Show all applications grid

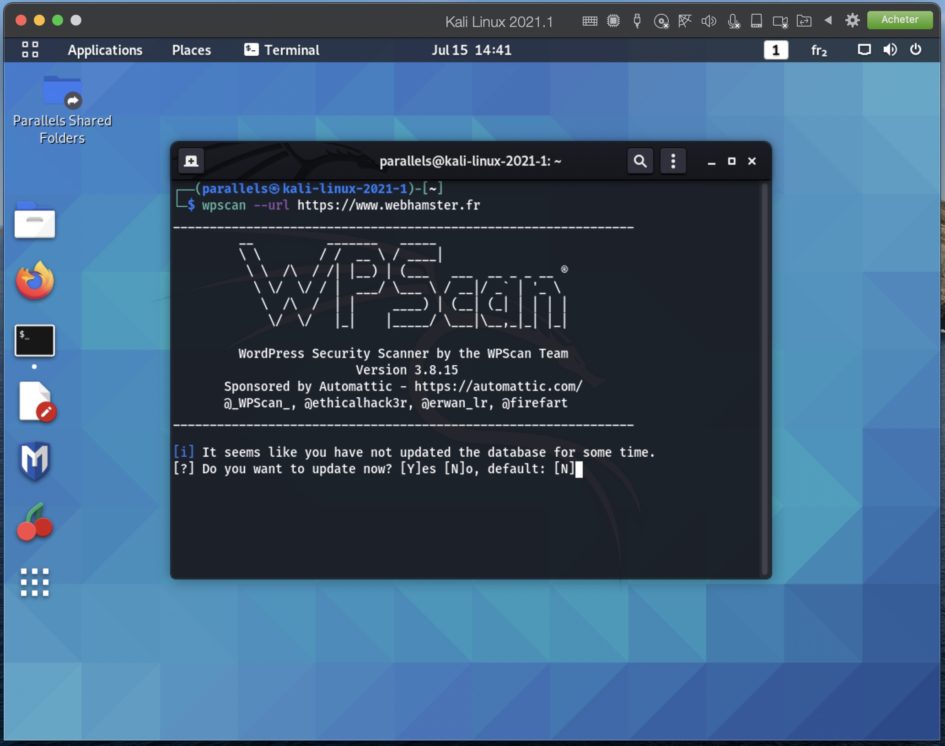point(35,582)
